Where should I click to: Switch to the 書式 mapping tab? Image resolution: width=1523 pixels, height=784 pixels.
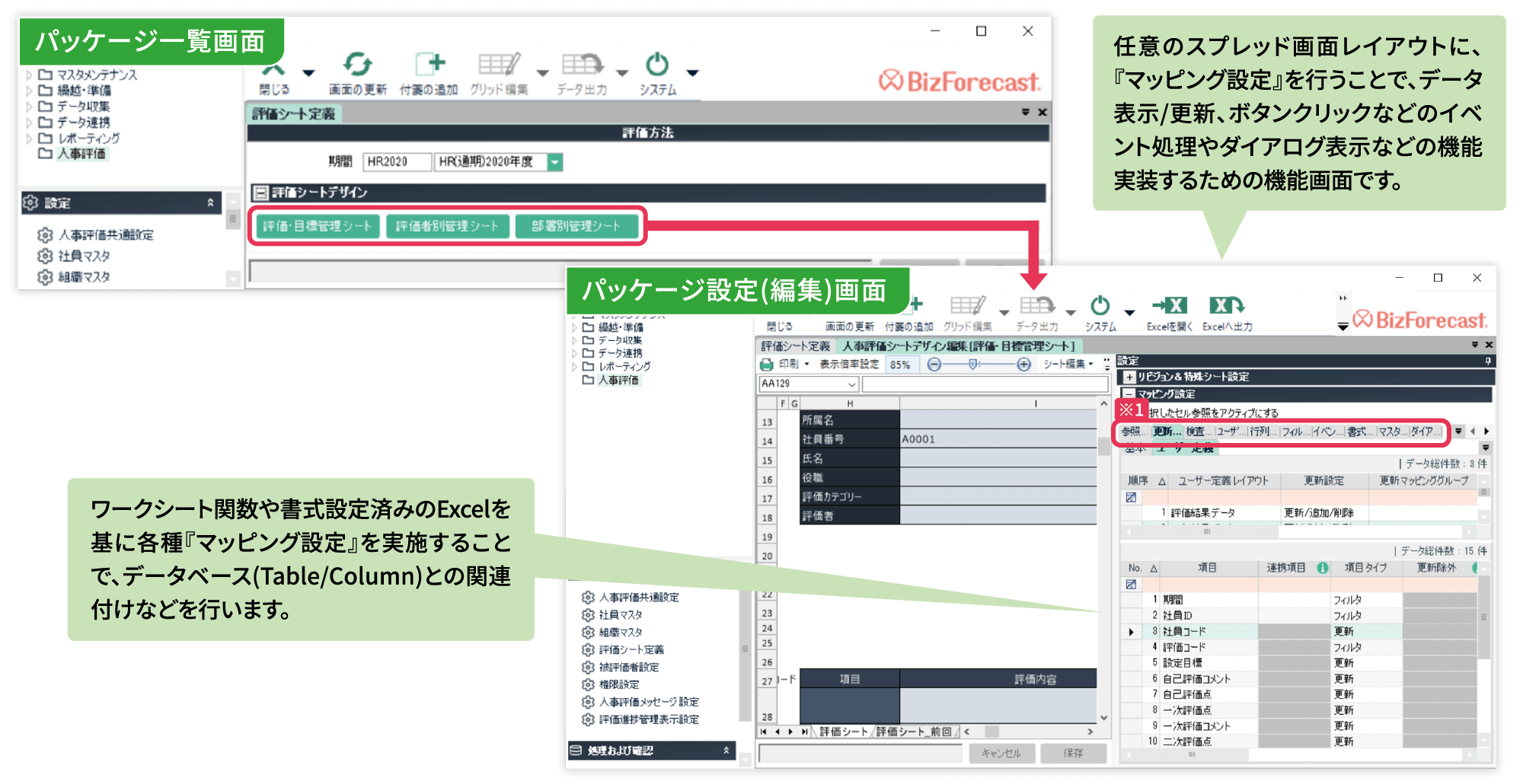coord(1360,432)
